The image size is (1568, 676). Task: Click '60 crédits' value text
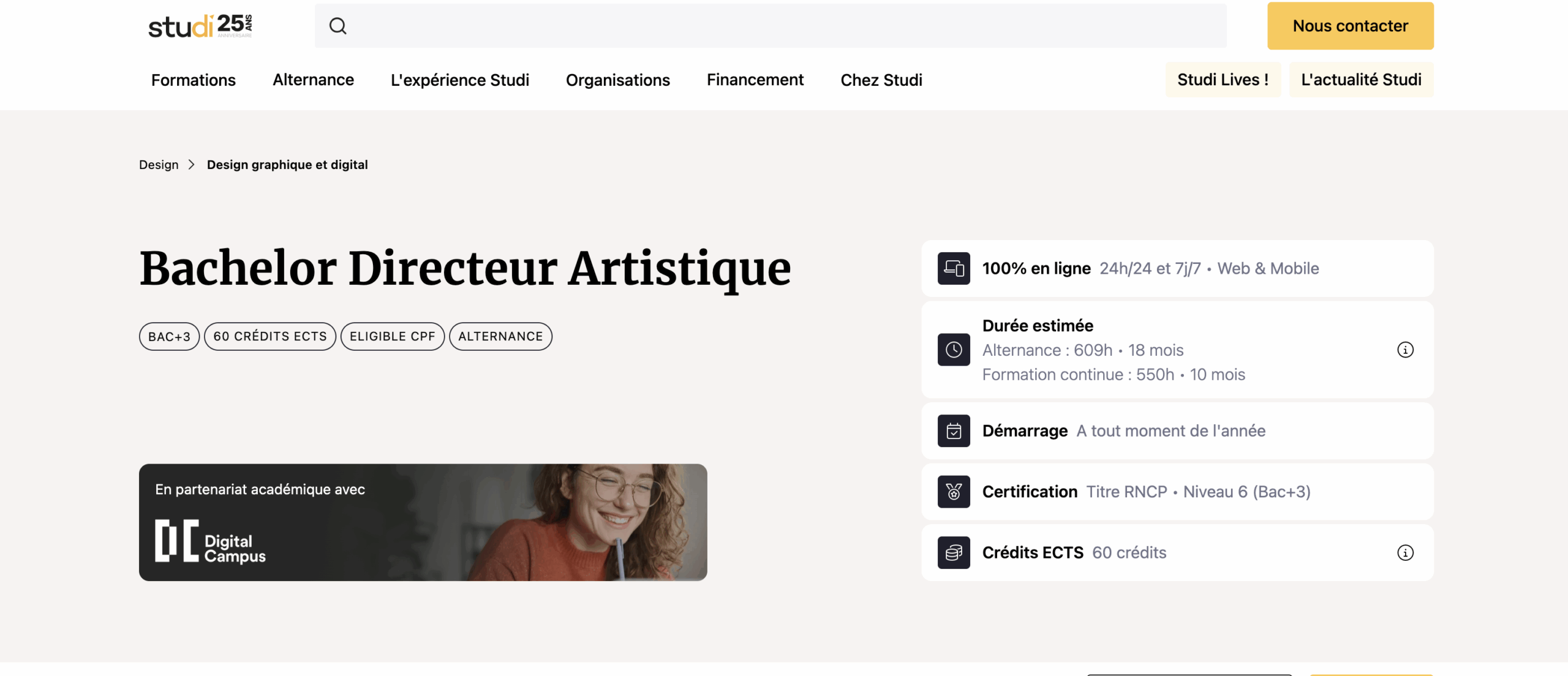[1129, 553]
